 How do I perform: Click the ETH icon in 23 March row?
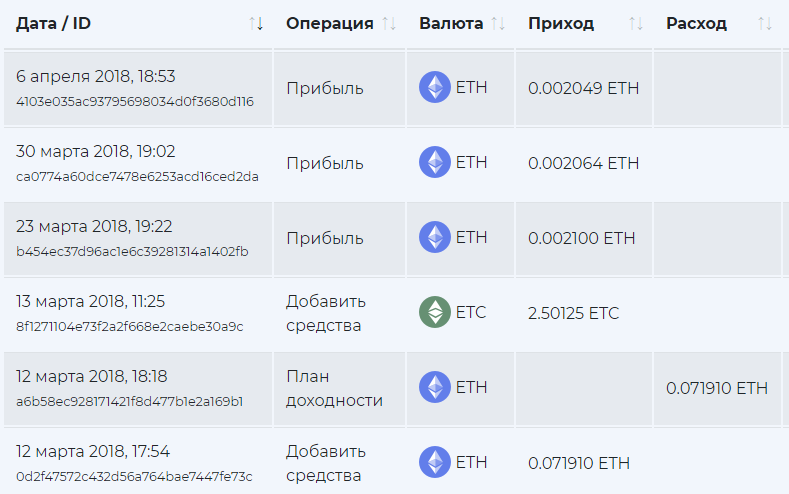click(435, 237)
